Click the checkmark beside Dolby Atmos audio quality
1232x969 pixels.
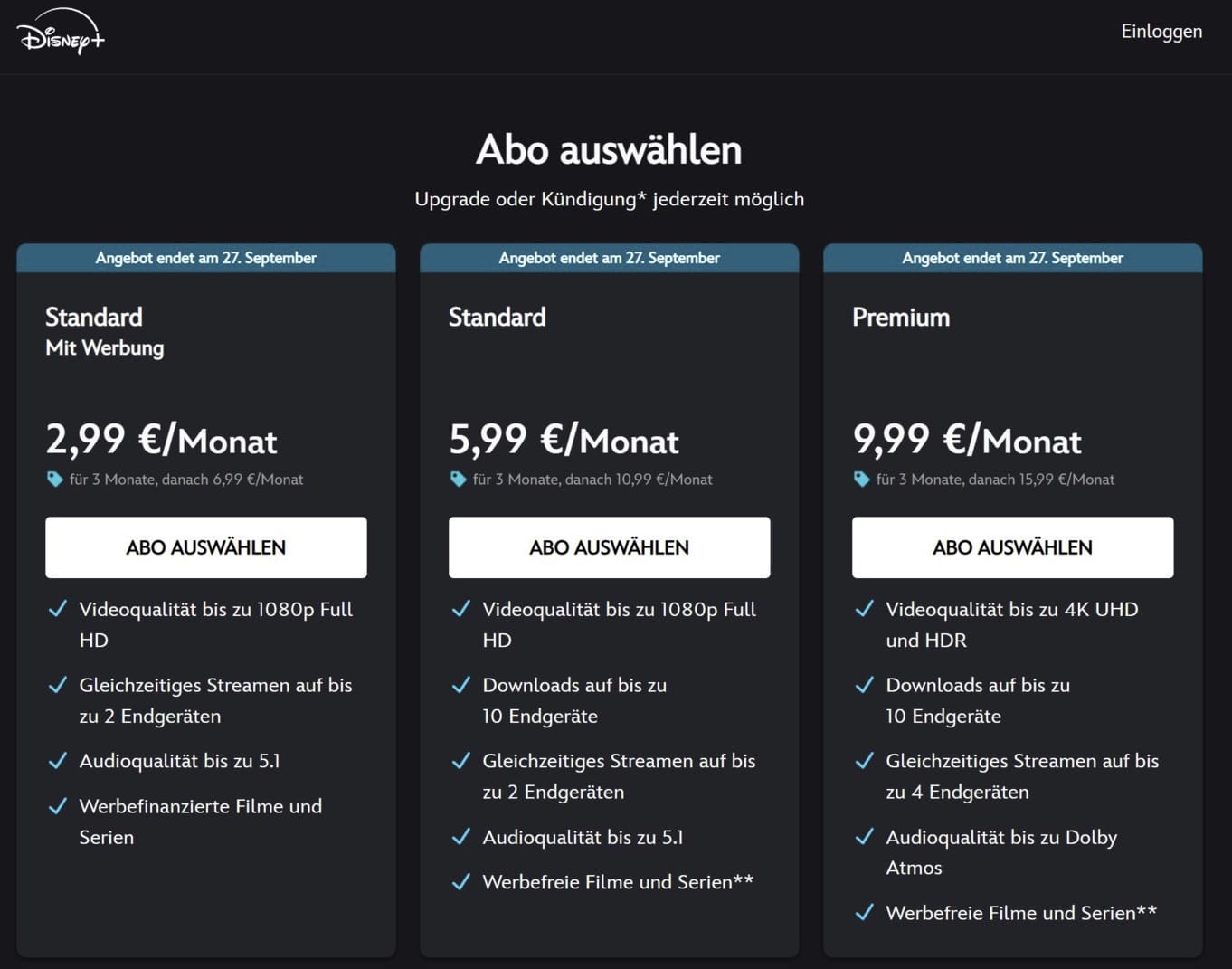point(865,837)
